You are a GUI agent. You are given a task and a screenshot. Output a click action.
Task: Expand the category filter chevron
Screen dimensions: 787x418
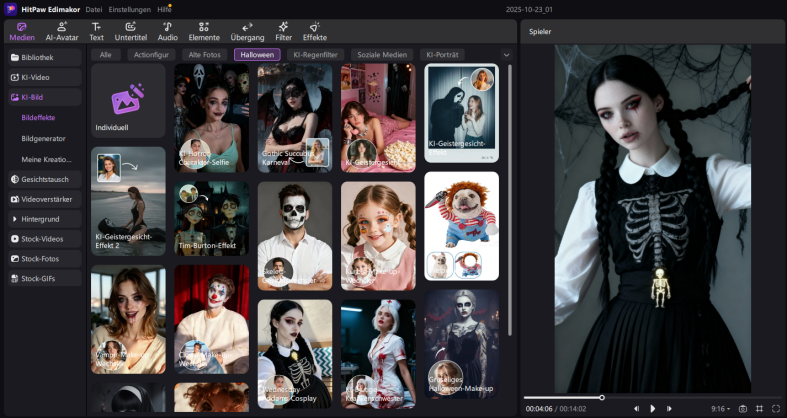tap(506, 55)
